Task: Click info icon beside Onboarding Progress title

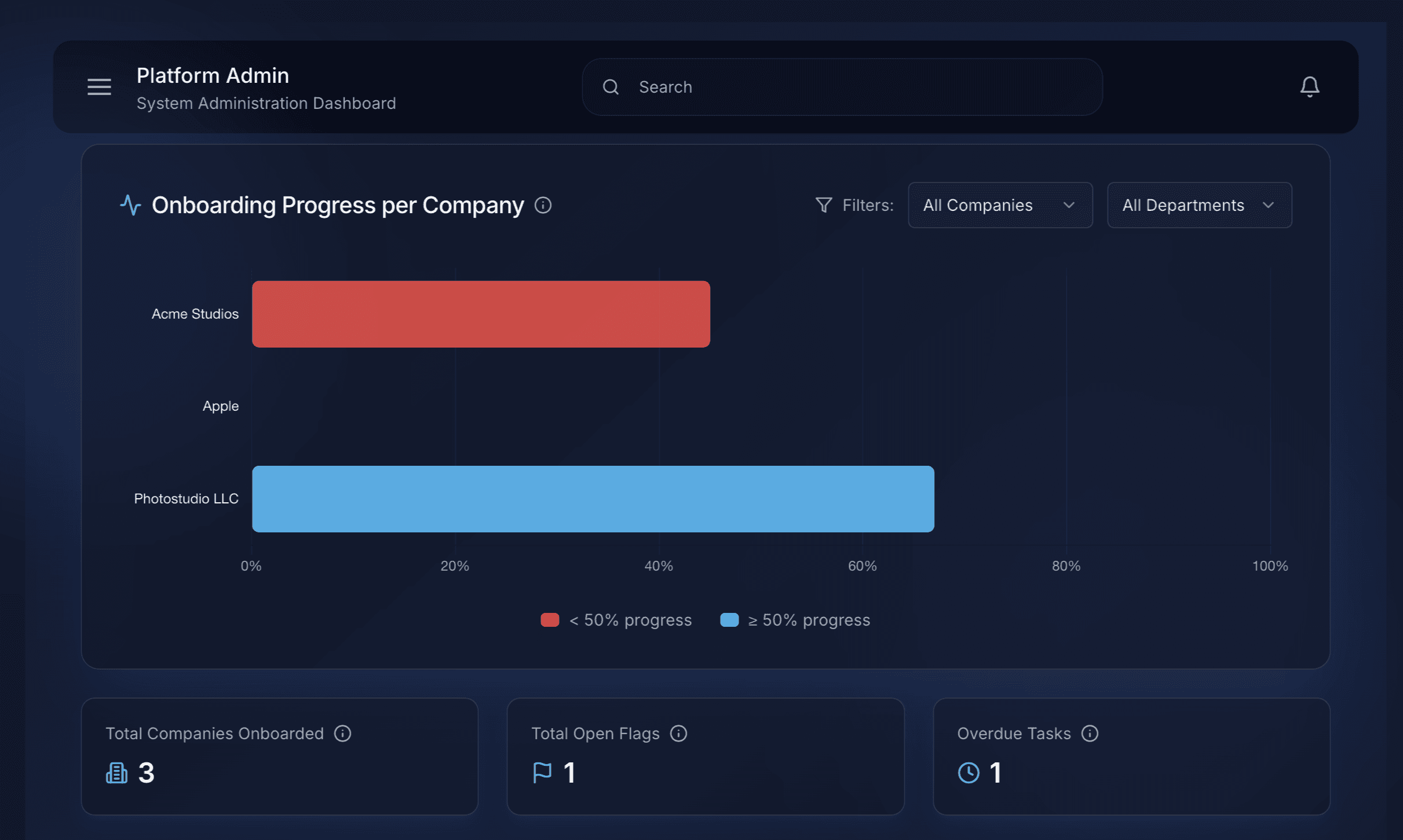Action: [543, 205]
